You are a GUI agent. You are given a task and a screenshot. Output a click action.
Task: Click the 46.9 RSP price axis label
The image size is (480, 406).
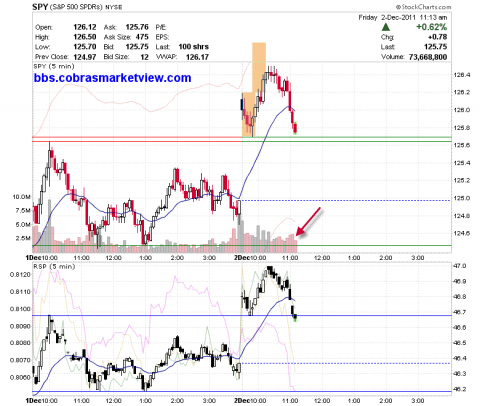click(x=460, y=282)
